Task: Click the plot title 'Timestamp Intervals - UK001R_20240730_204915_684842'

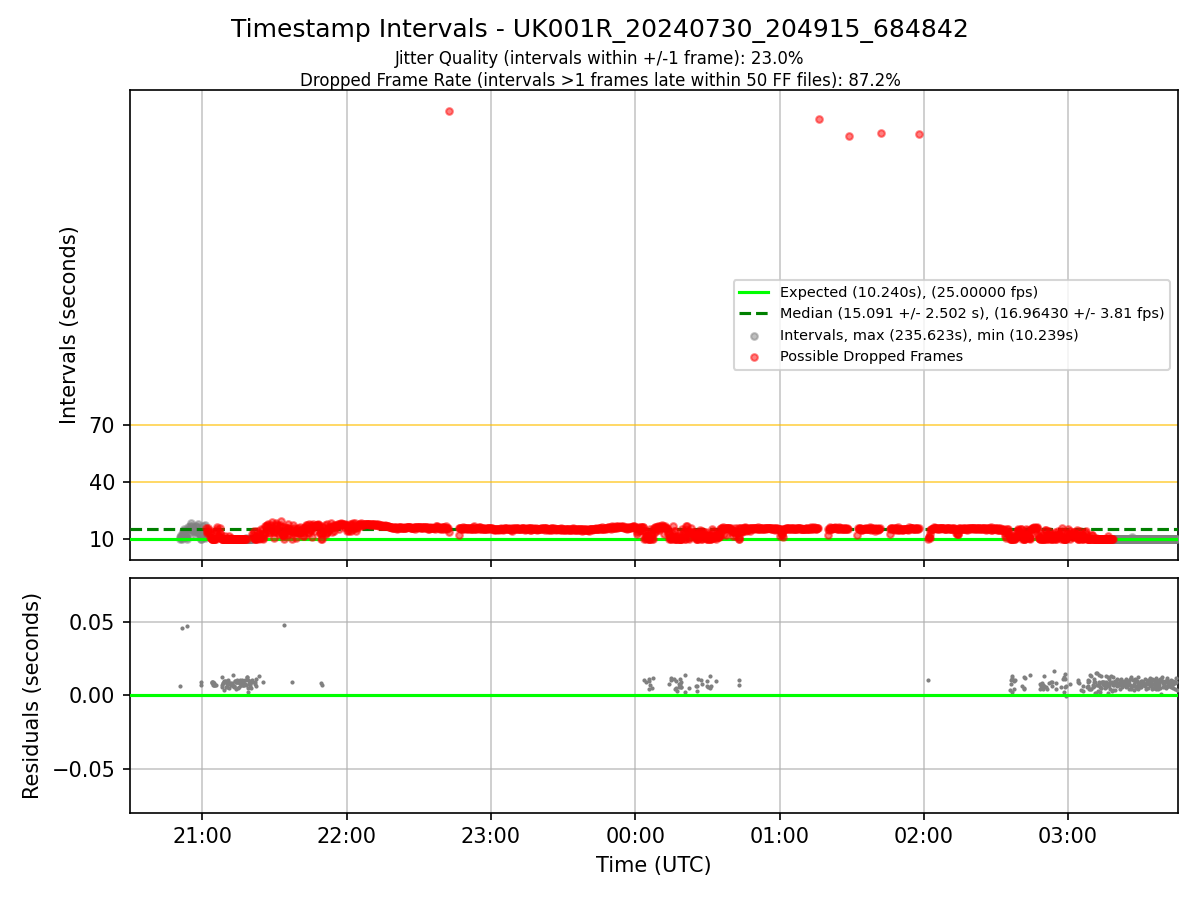Action: point(599,29)
